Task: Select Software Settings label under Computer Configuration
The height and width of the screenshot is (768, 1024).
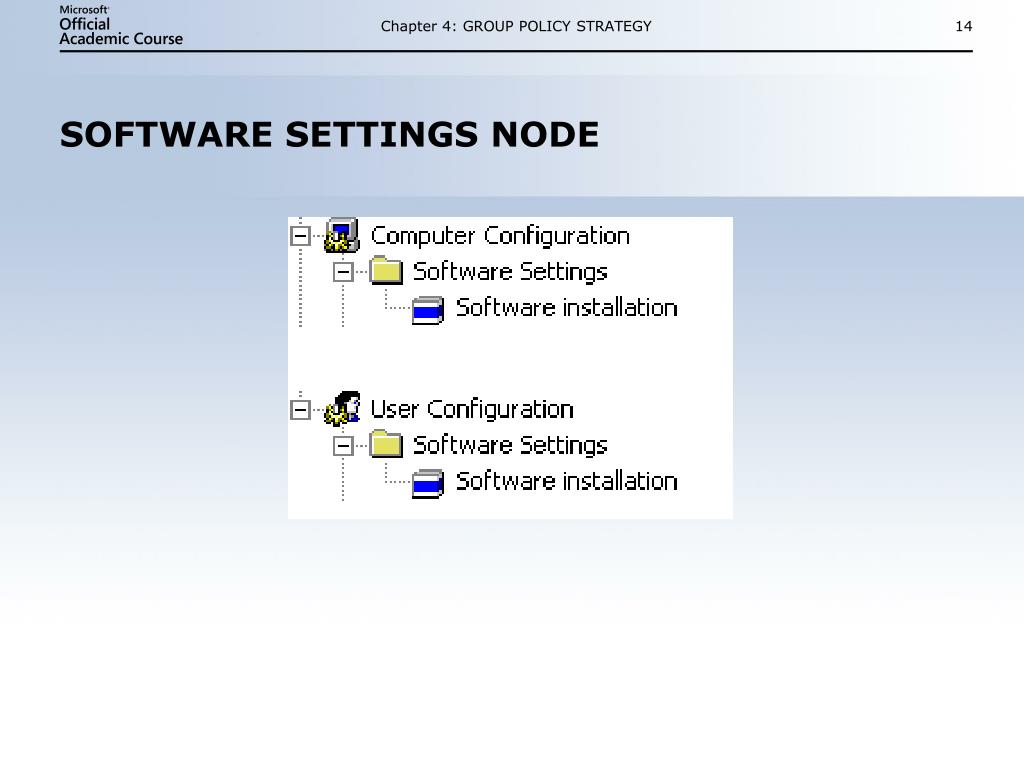Action: coord(510,272)
